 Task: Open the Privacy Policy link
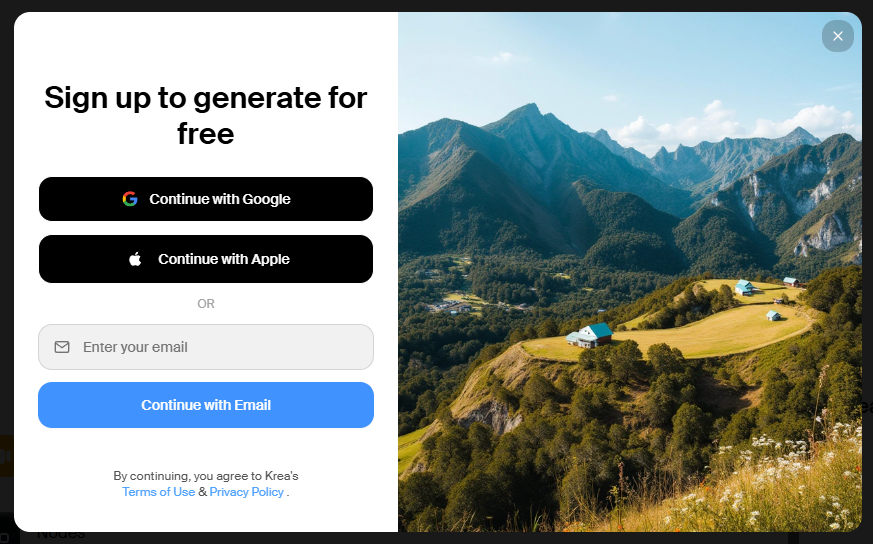click(x=247, y=492)
